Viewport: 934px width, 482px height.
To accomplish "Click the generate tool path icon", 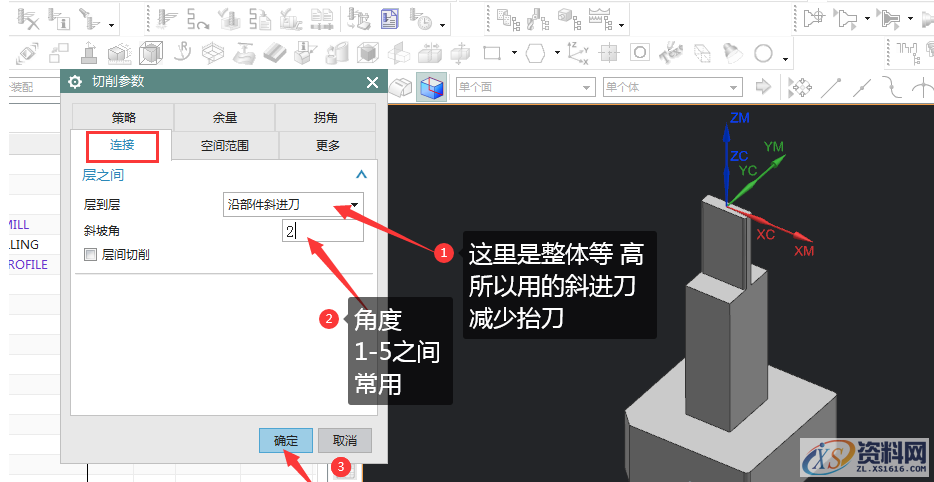I will pos(169,20).
